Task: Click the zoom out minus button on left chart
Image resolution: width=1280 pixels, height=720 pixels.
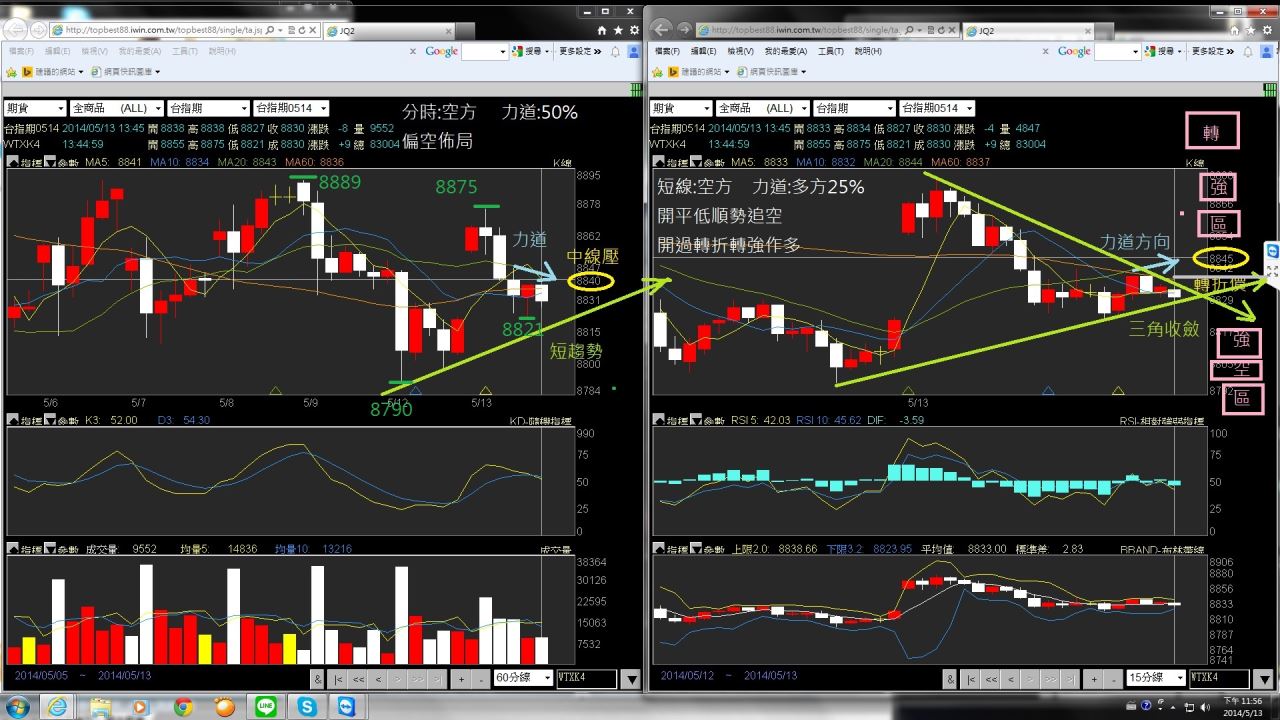Action: click(481, 678)
